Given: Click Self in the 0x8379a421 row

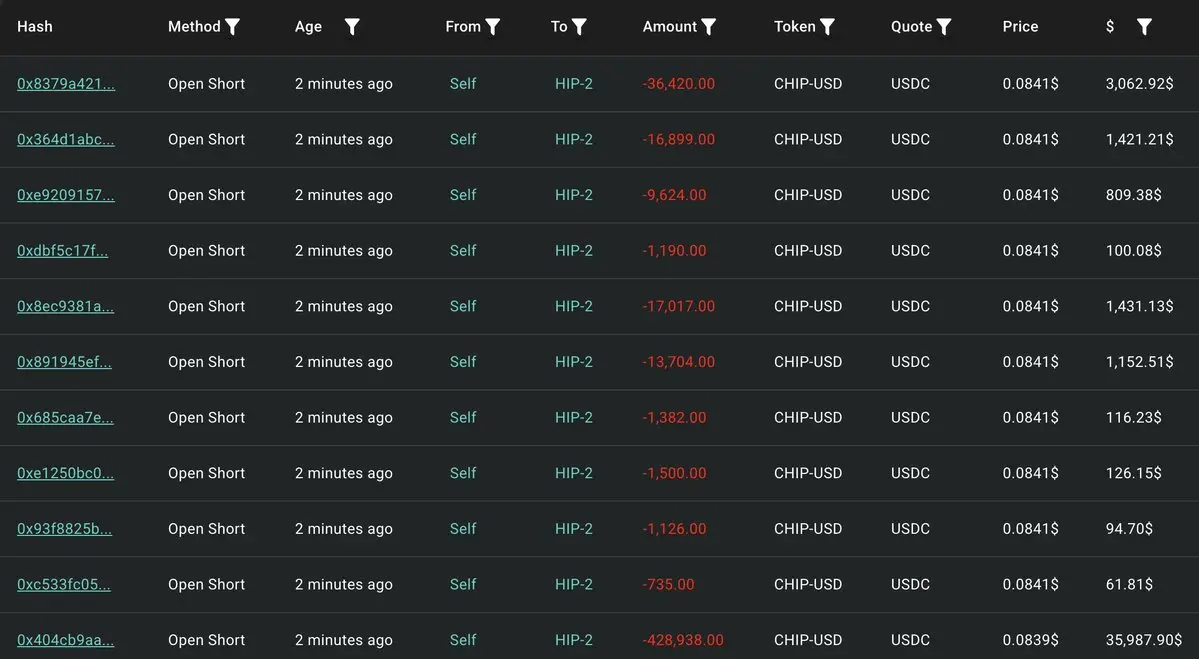Looking at the screenshot, I should tap(463, 84).
